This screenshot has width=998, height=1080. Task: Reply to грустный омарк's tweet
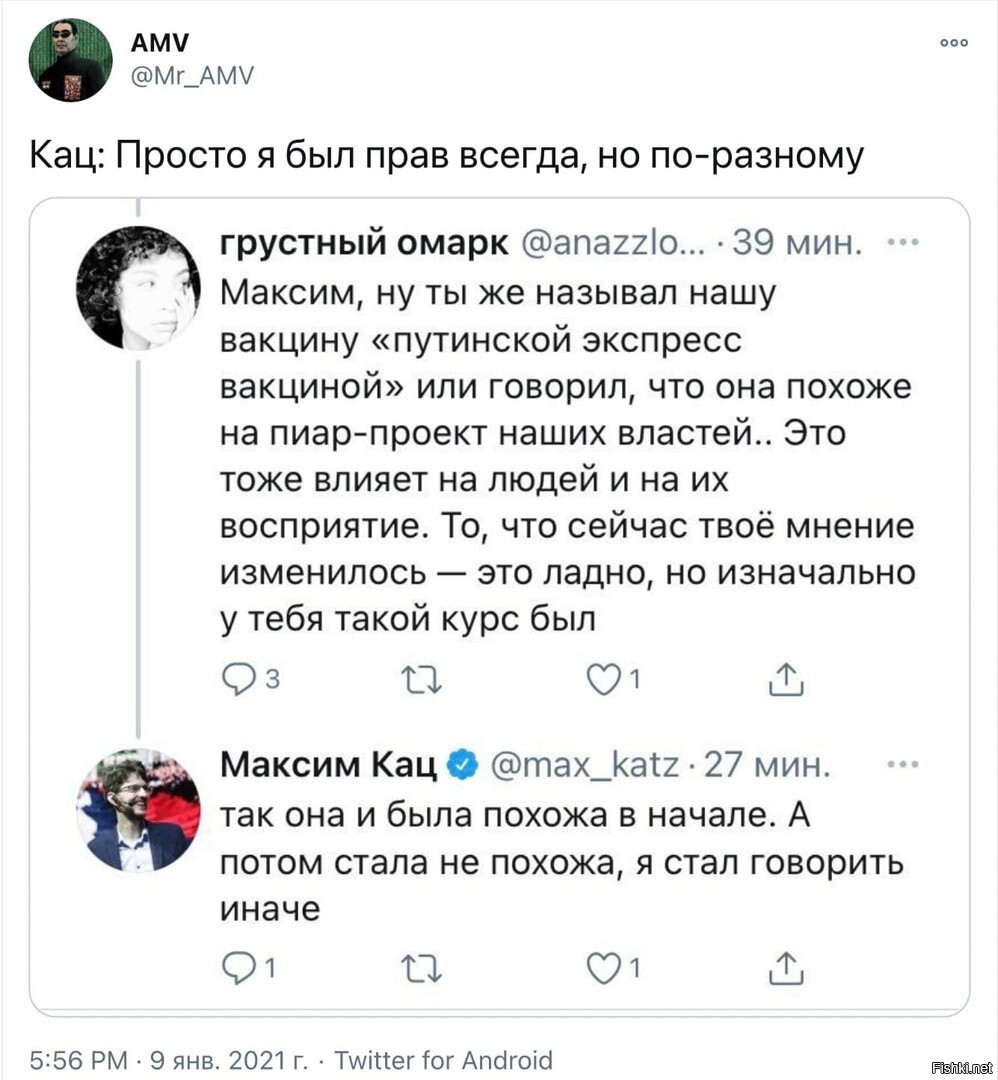click(236, 681)
